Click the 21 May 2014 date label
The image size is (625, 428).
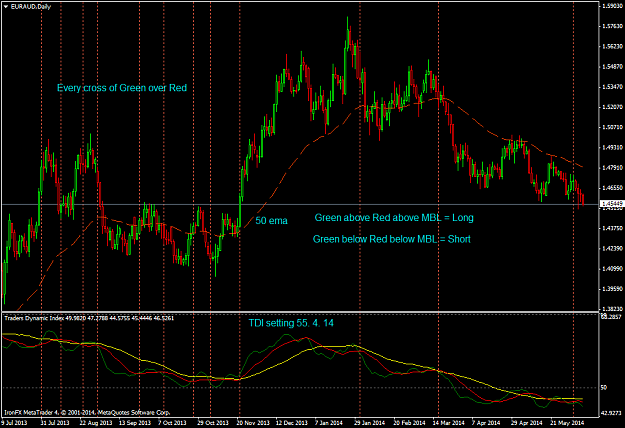coord(566,422)
